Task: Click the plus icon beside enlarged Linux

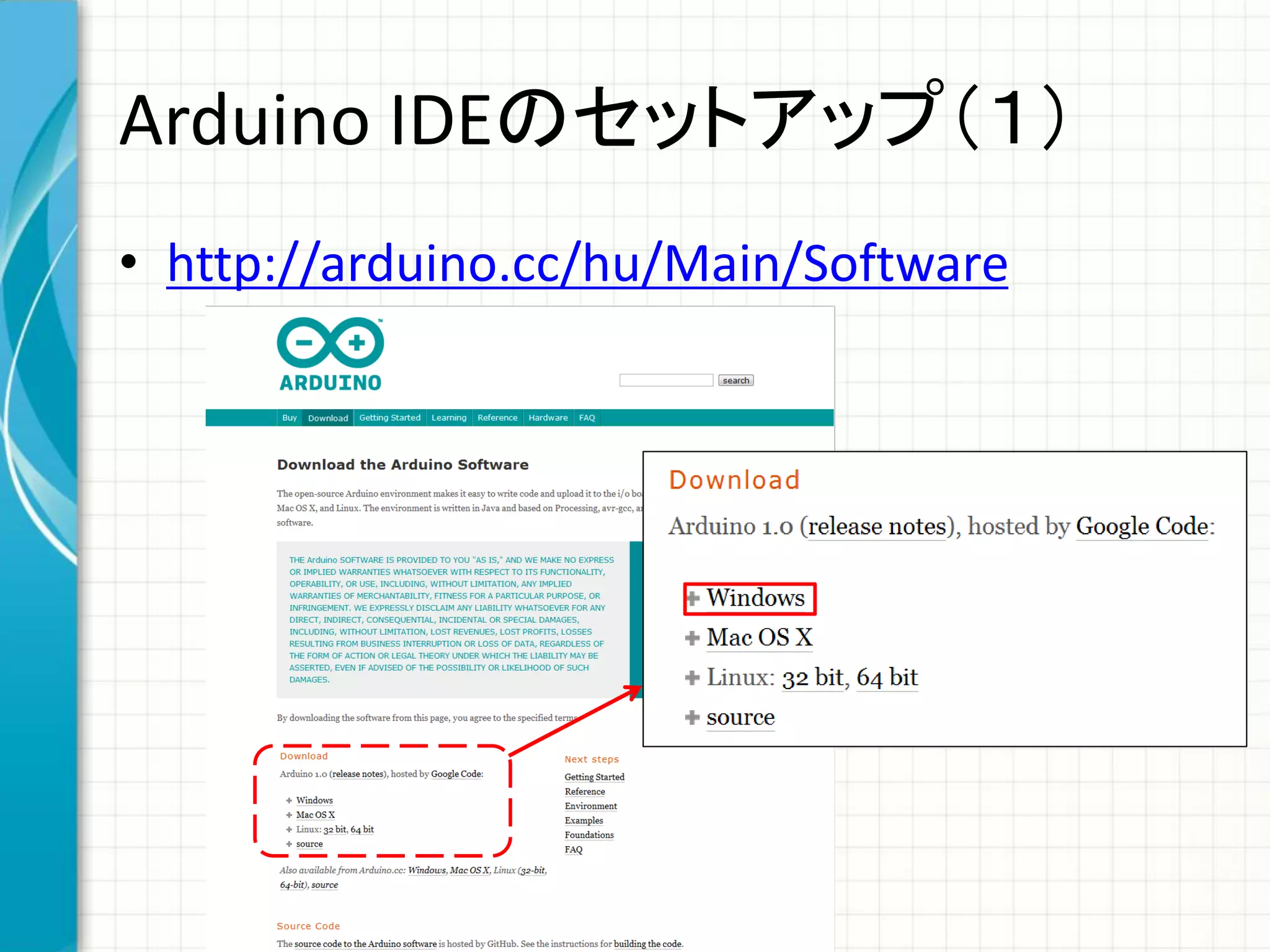Action: click(693, 678)
